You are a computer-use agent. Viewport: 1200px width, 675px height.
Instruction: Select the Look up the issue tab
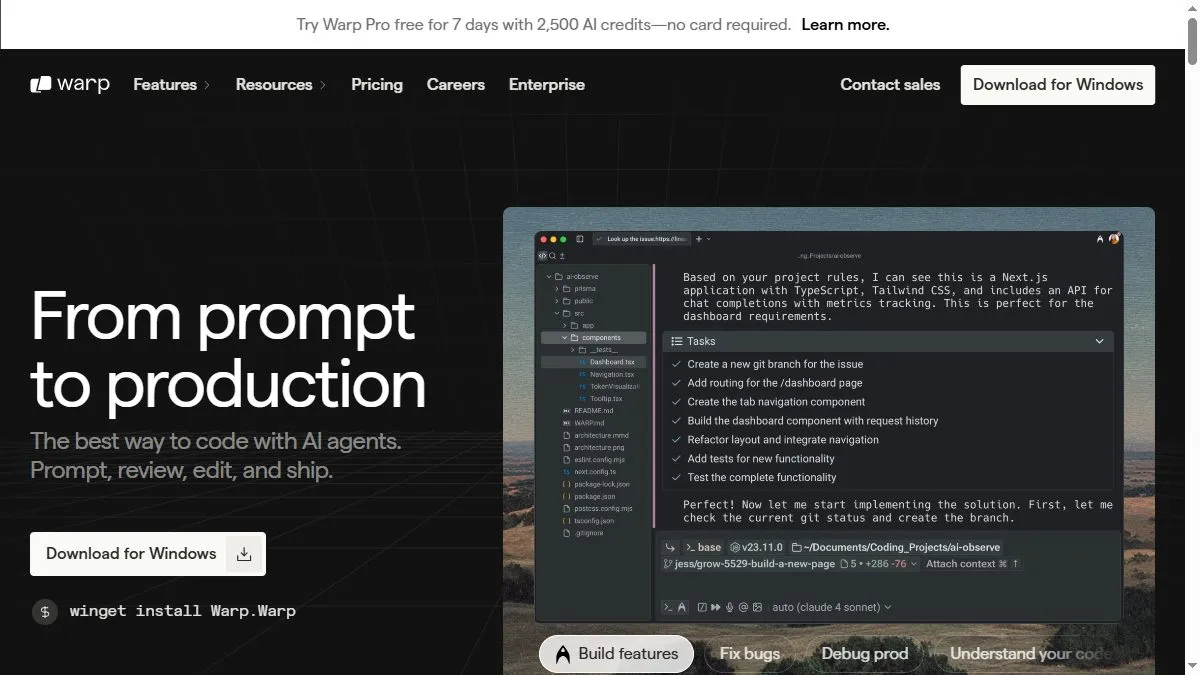[x=642, y=239]
